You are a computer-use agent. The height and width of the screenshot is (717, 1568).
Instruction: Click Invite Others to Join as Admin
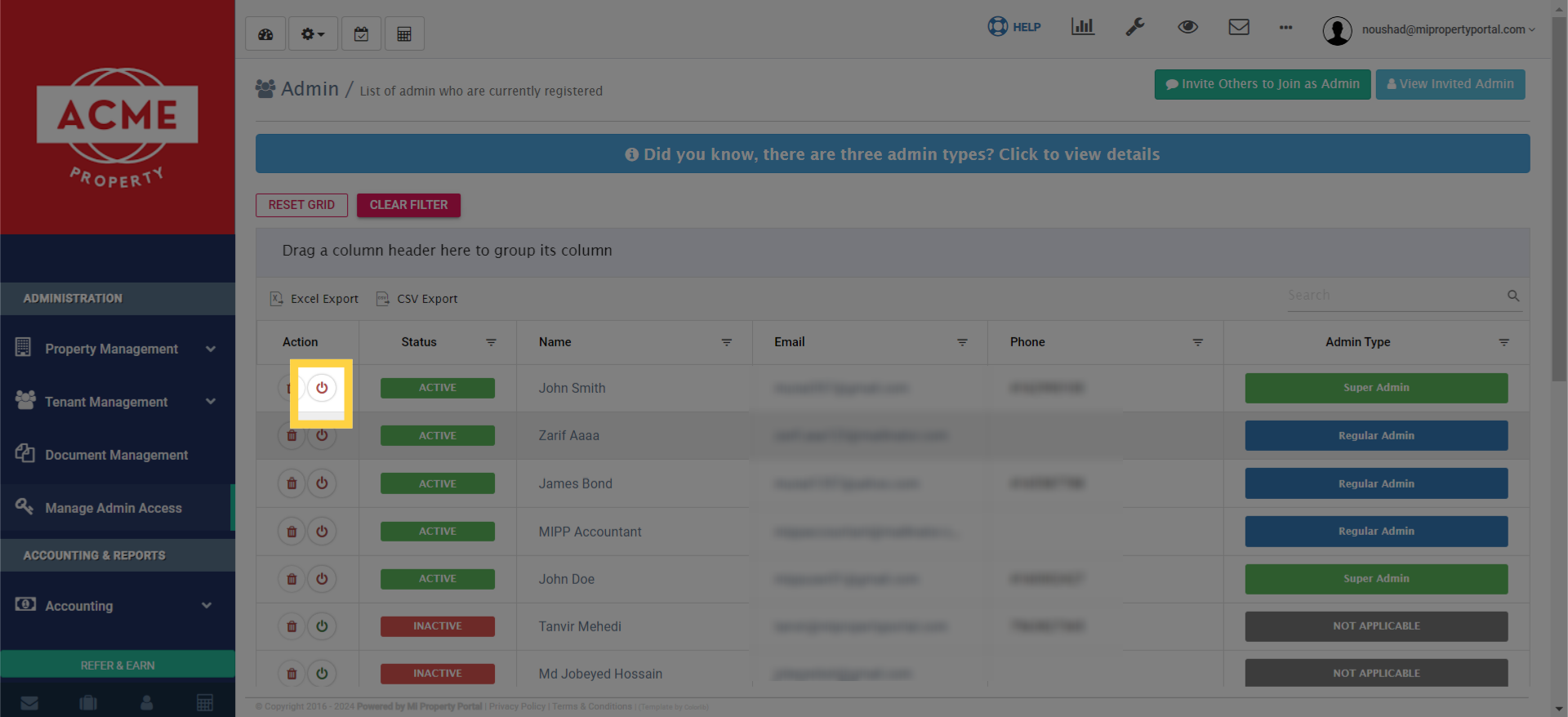1262,84
